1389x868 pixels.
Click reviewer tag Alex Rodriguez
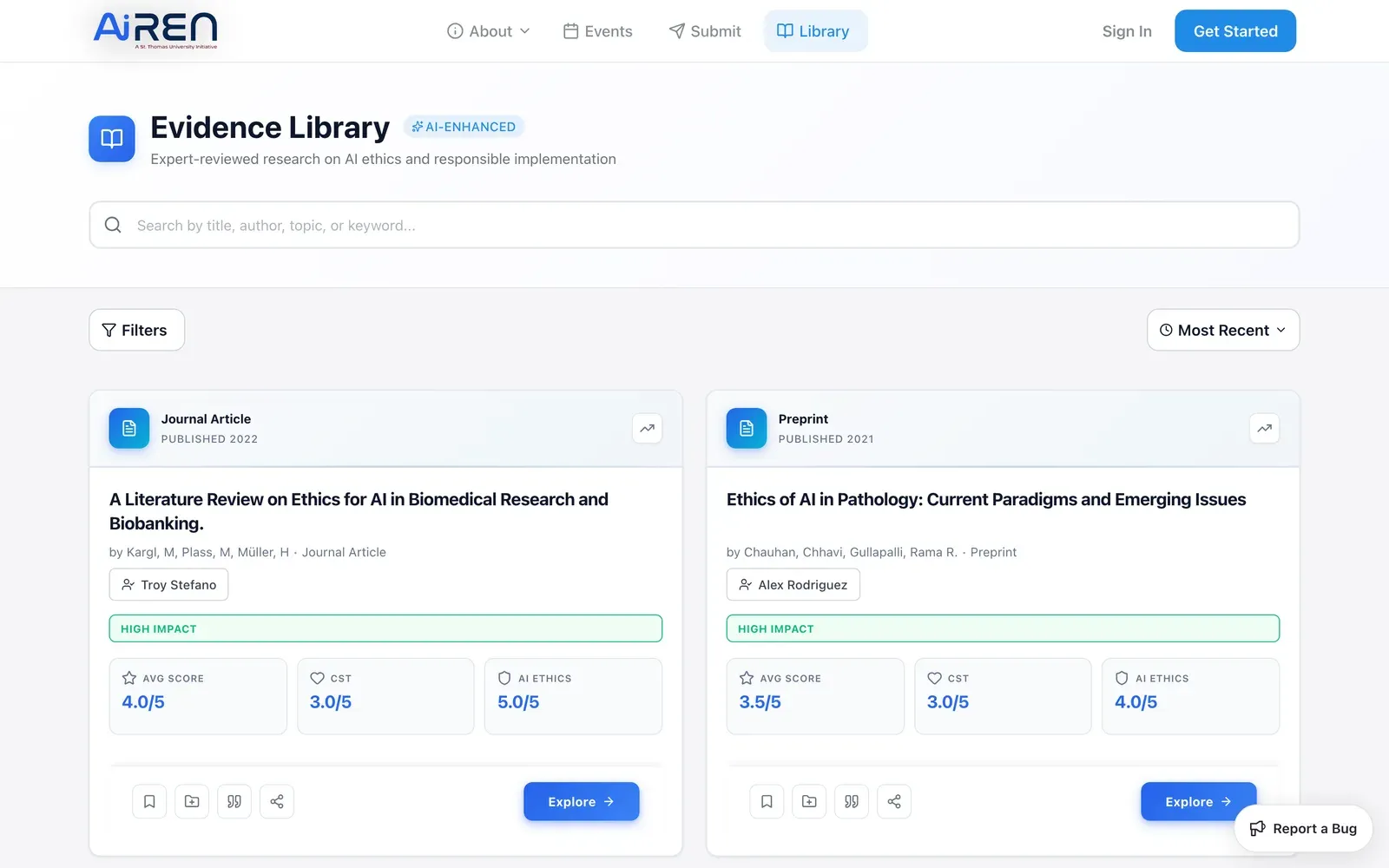click(793, 584)
